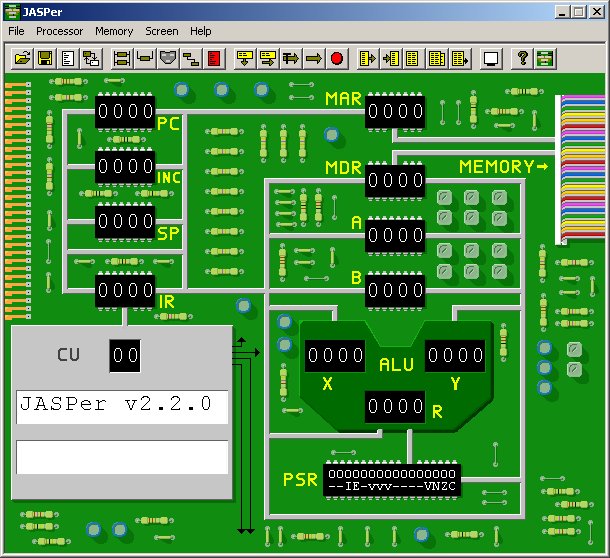Click the JASPer title bar icon
Viewport: 610px width, 558px height.
click(12, 12)
